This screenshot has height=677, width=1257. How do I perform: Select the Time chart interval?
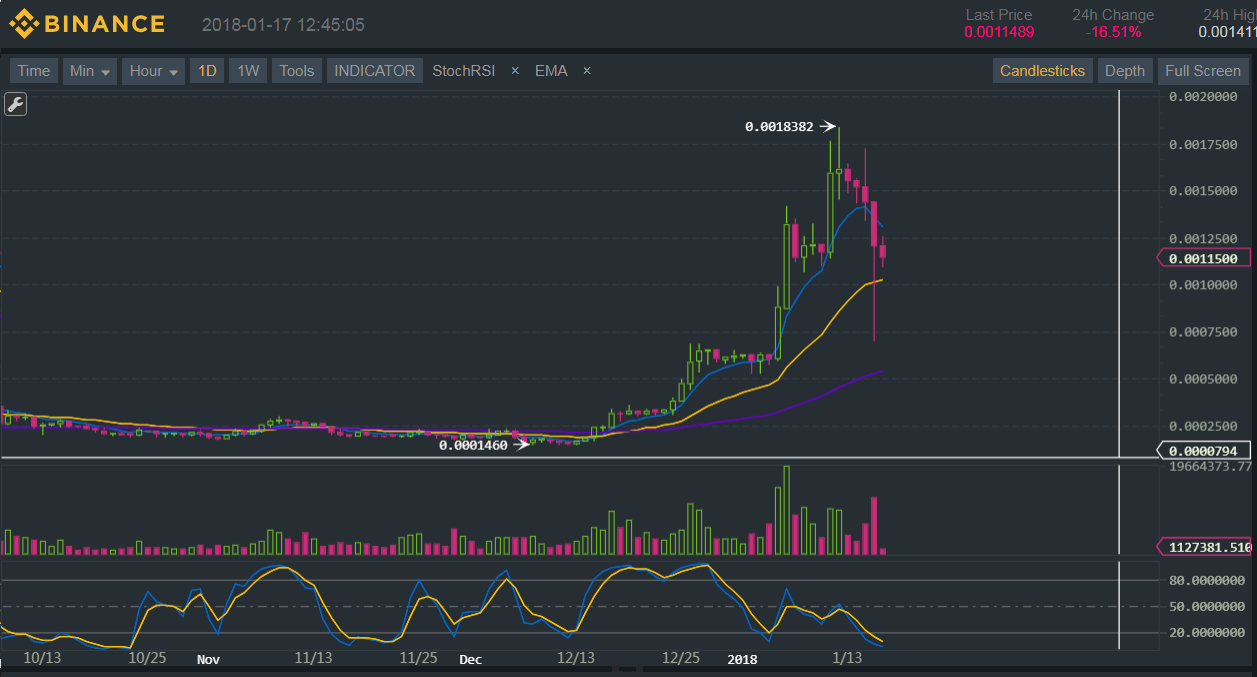tap(33, 71)
